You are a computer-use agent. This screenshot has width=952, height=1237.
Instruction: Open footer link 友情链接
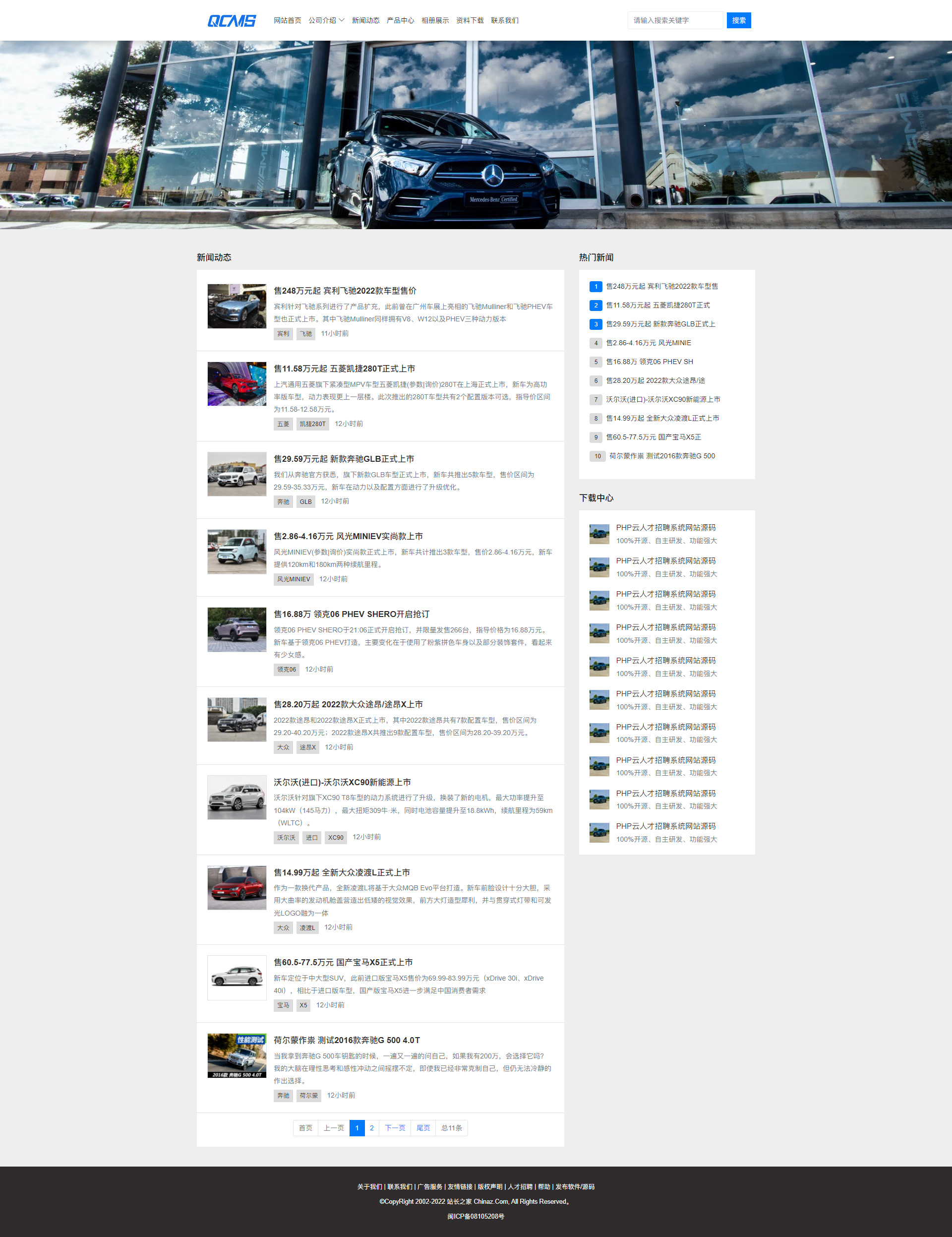click(460, 1186)
